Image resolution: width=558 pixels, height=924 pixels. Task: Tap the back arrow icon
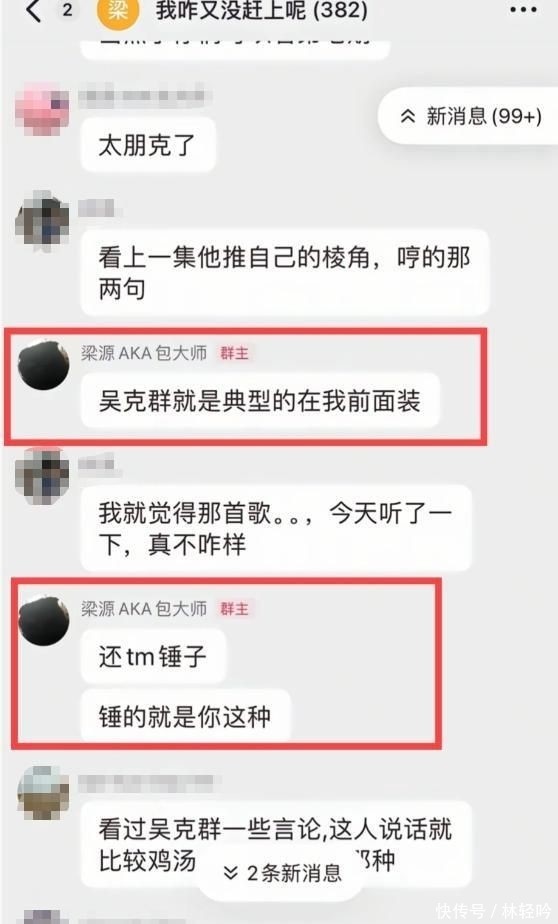34,11
